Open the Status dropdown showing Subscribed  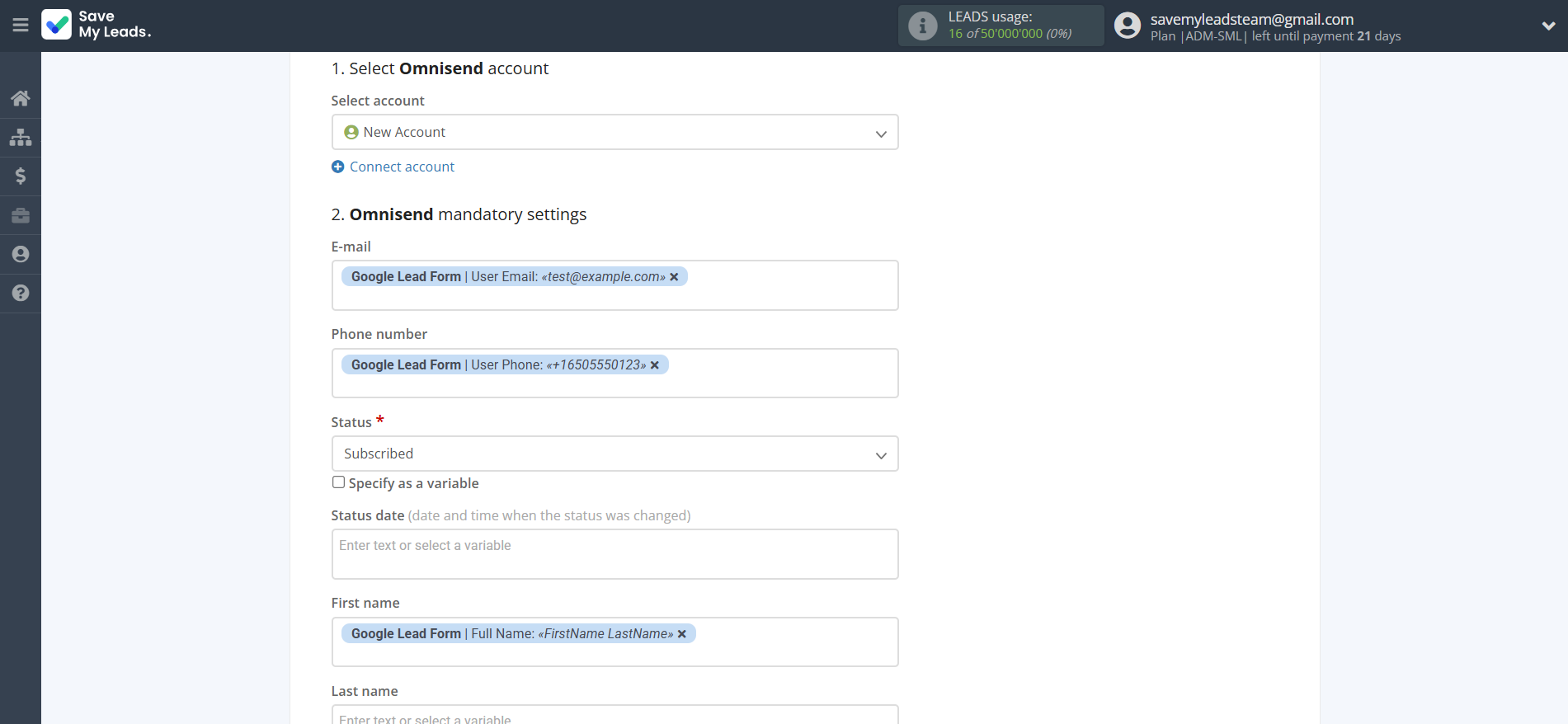(x=614, y=454)
